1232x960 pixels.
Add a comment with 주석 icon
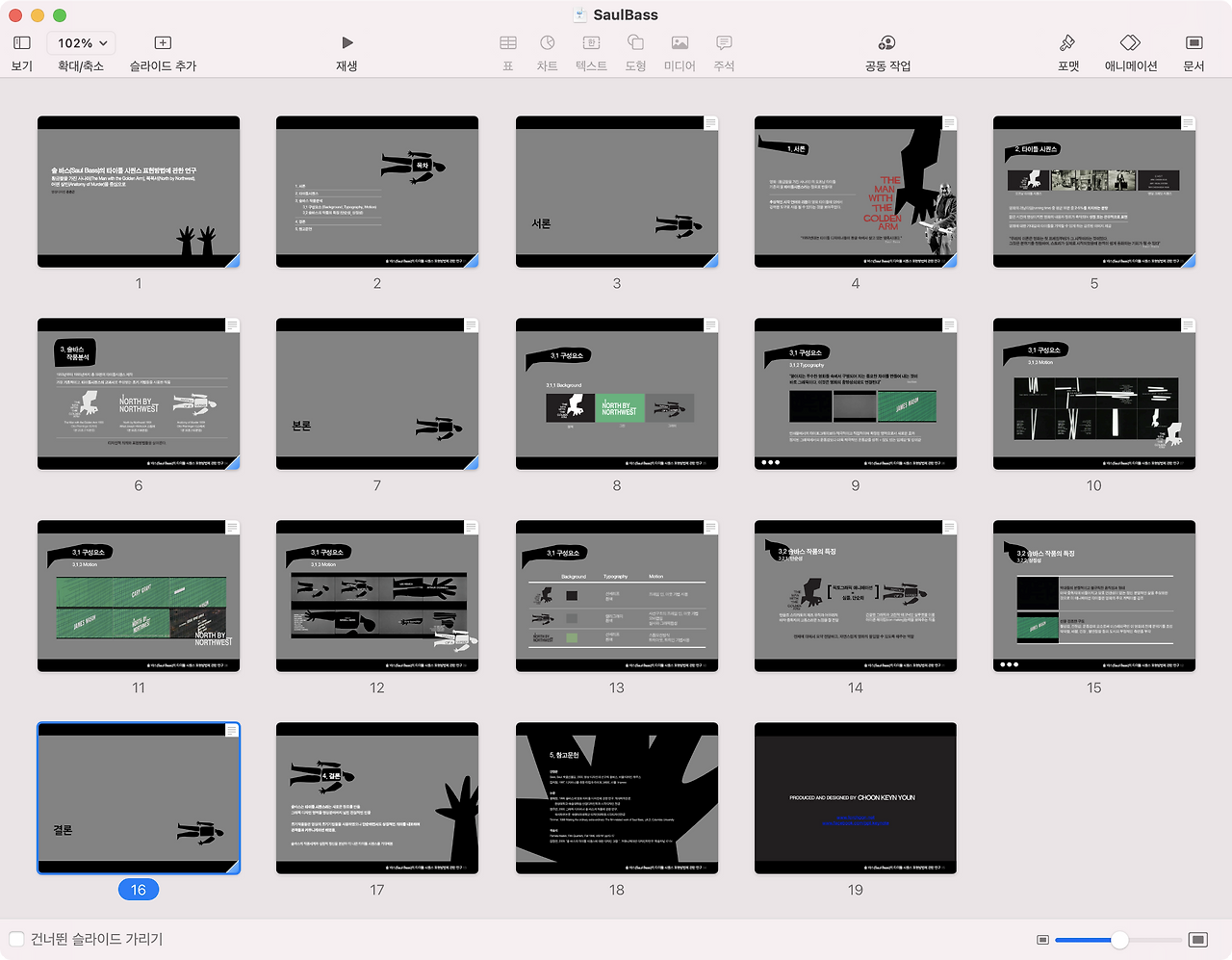coord(724,43)
